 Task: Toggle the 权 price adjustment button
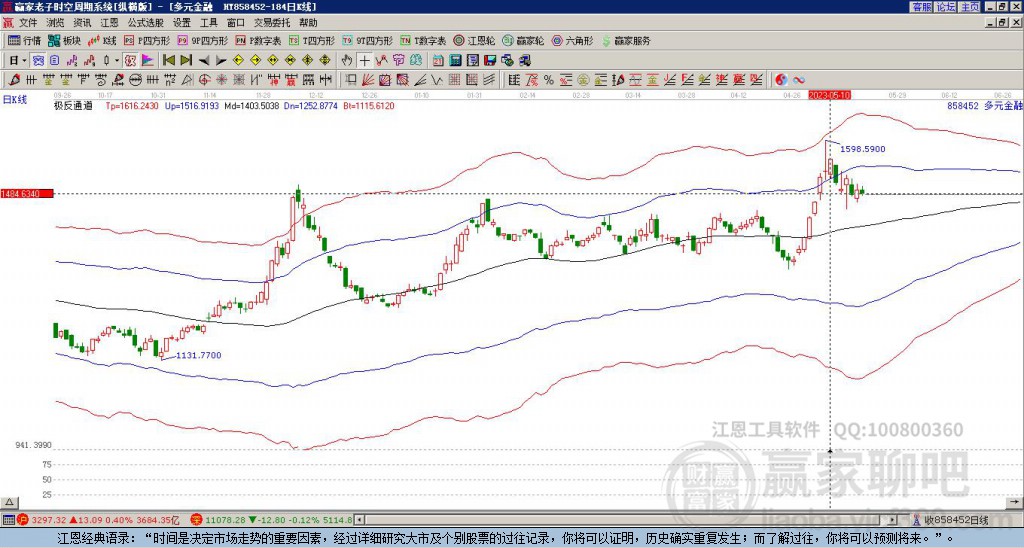coord(130,60)
